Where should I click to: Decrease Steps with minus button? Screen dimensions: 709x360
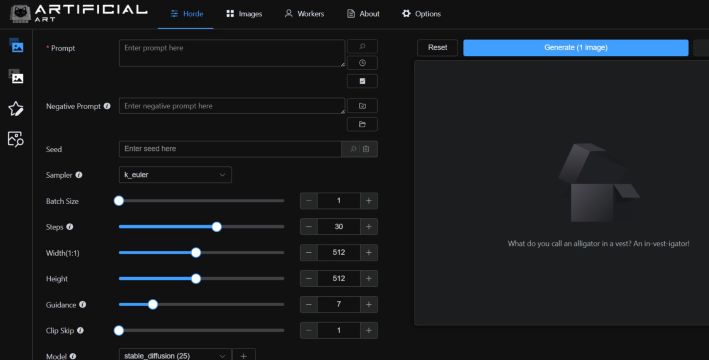pos(309,227)
